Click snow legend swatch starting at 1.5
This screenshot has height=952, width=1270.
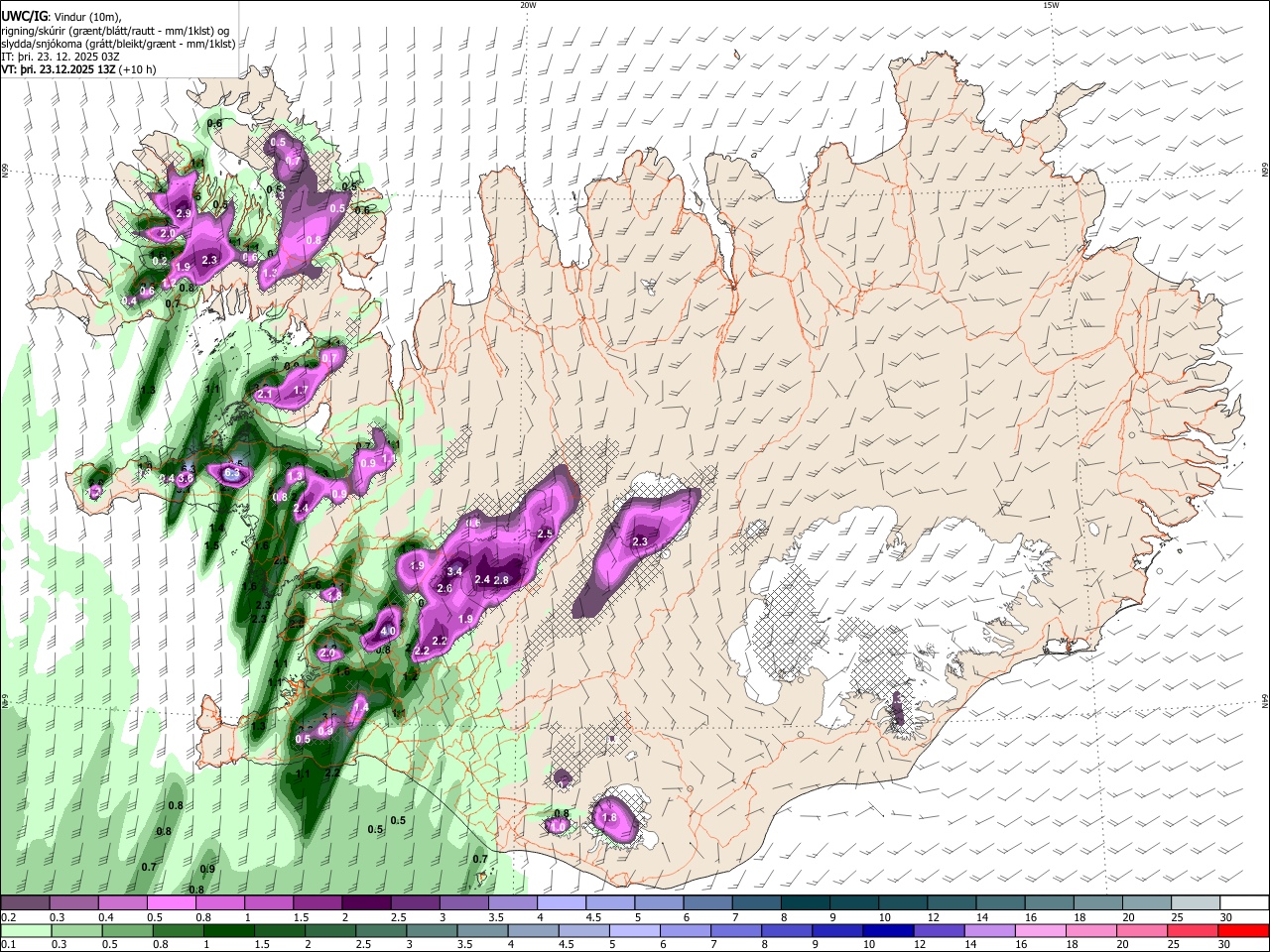pyautogui.click(x=317, y=903)
